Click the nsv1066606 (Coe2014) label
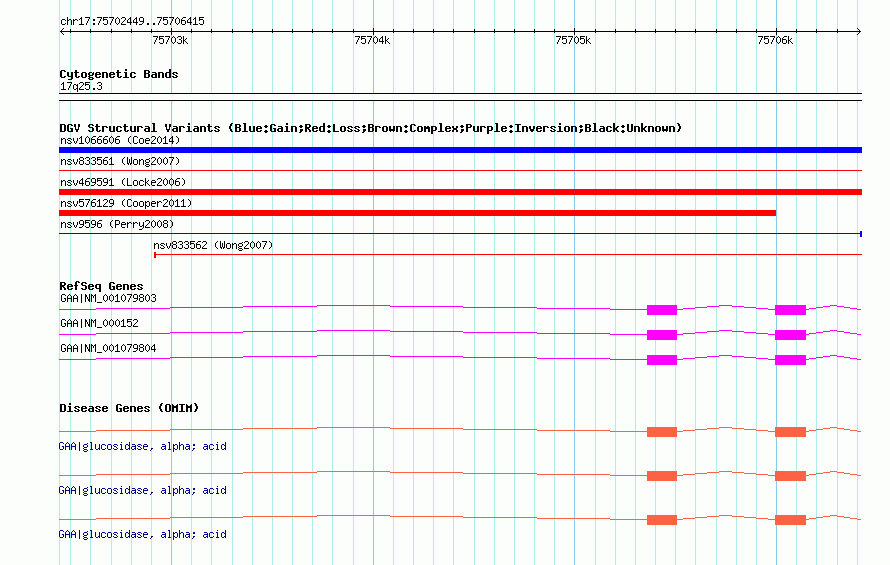The image size is (890, 565). coord(120,140)
